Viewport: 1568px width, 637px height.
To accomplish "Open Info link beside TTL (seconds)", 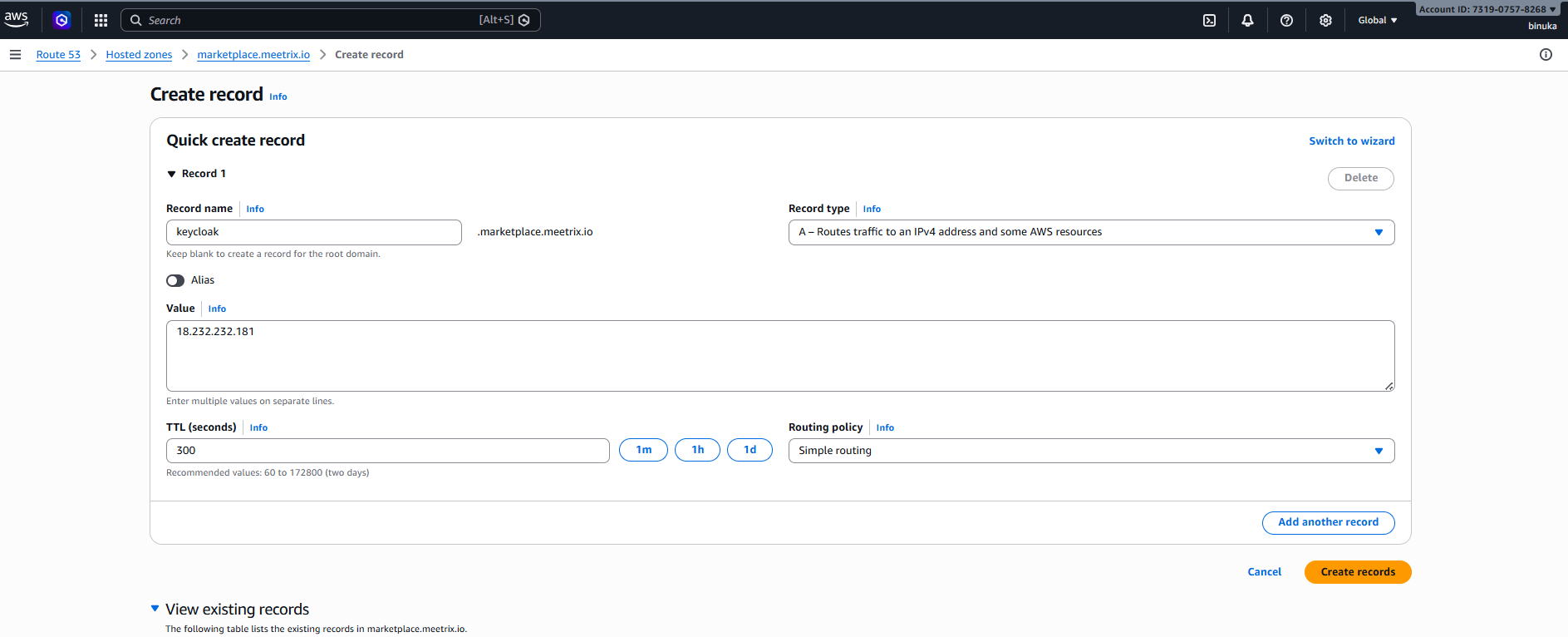I will coord(258,427).
